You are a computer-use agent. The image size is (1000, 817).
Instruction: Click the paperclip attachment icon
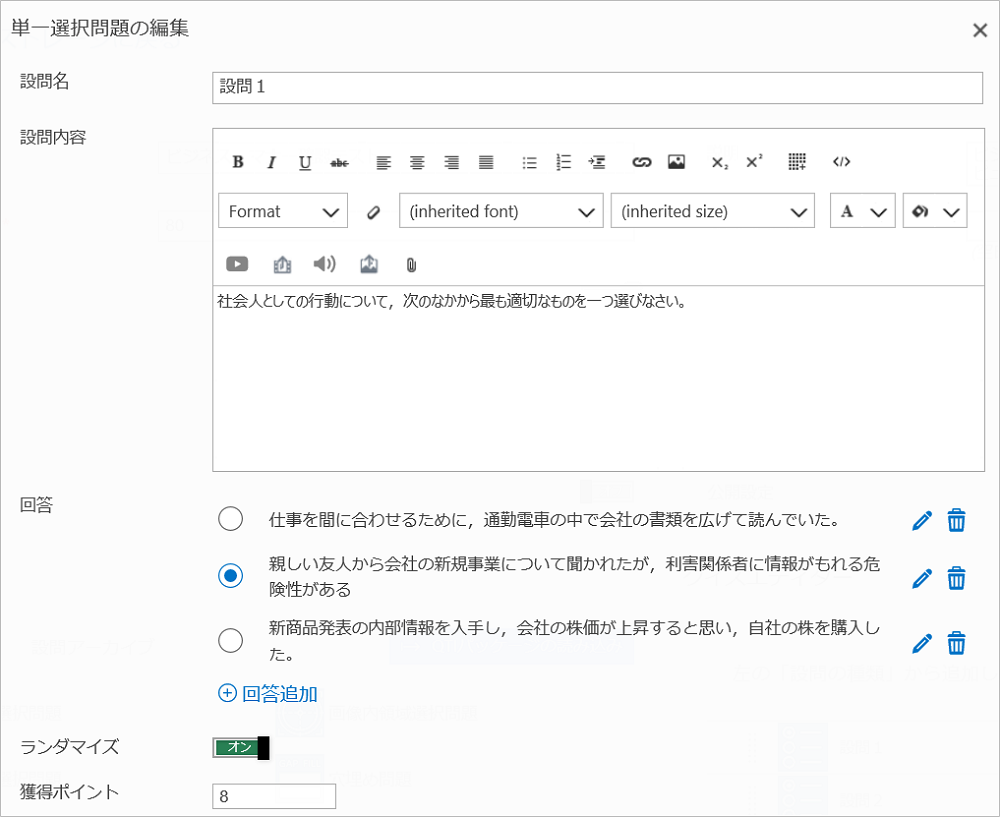[x=410, y=265]
